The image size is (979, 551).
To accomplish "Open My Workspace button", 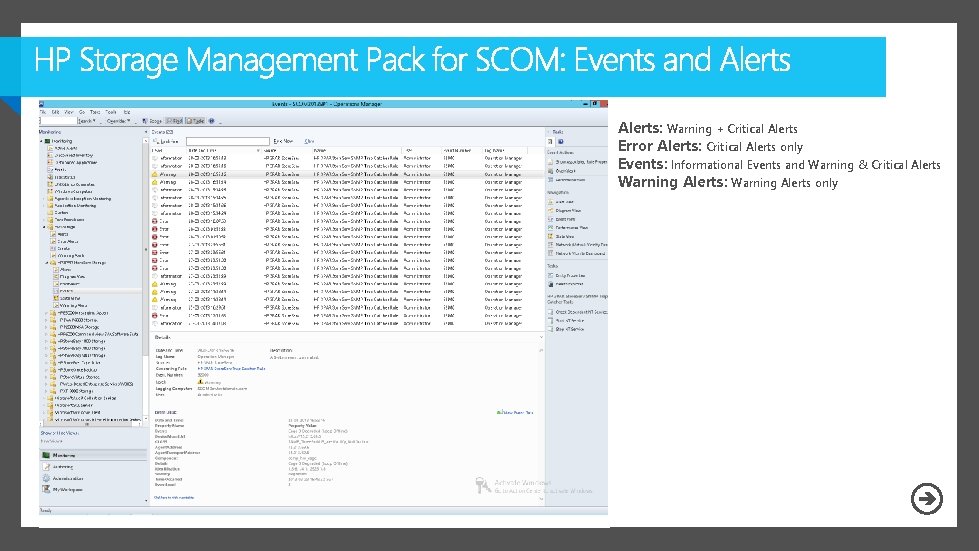I will [92, 489].
